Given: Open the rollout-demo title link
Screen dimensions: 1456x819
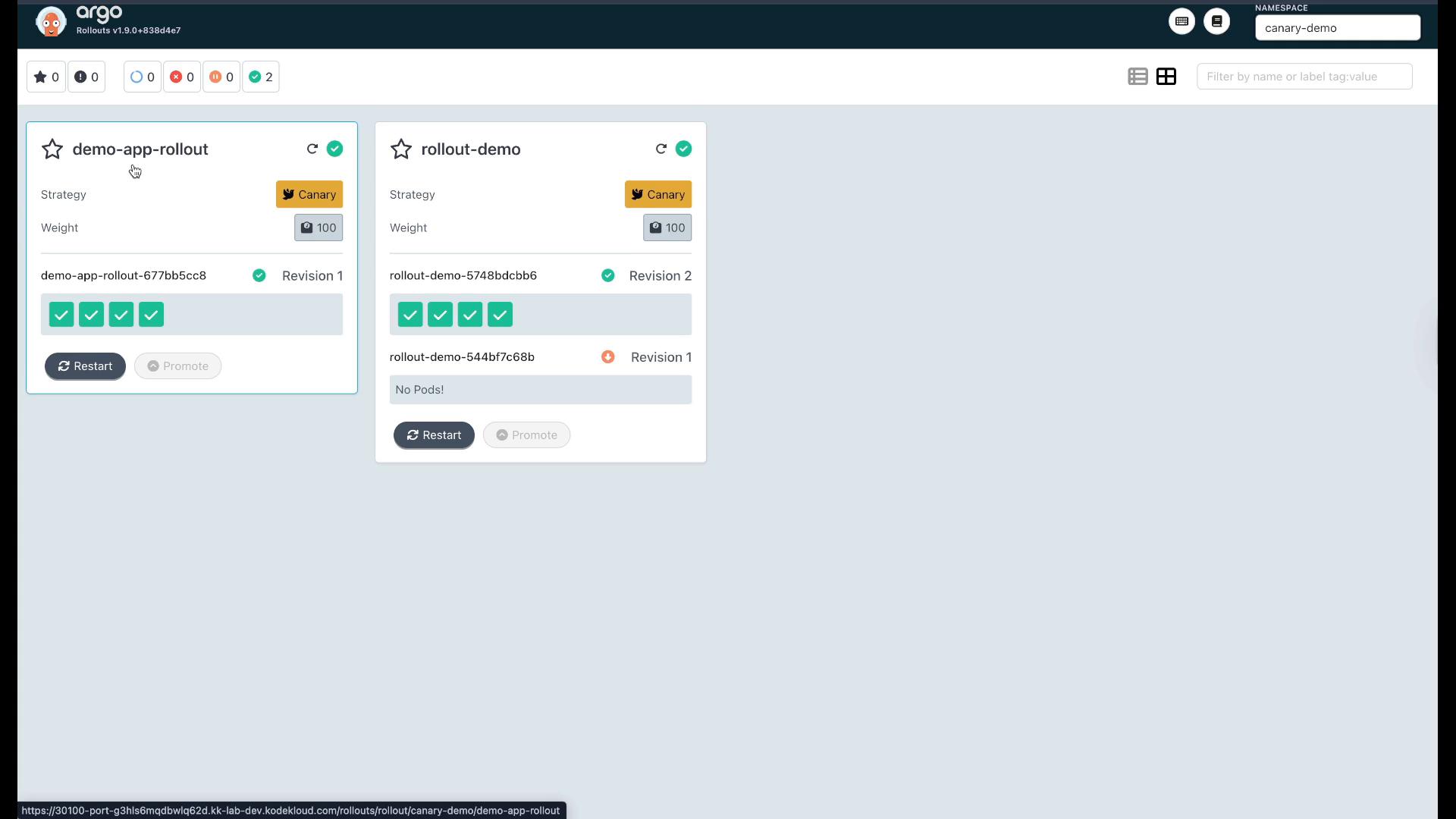Looking at the screenshot, I should (x=471, y=149).
